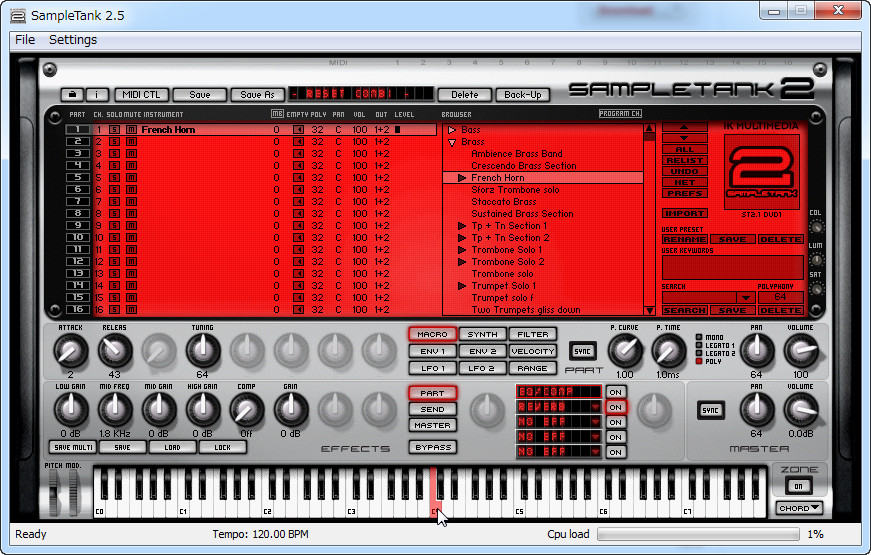Toggle the Zone ON button
The width and height of the screenshot is (871, 555).
click(x=799, y=486)
